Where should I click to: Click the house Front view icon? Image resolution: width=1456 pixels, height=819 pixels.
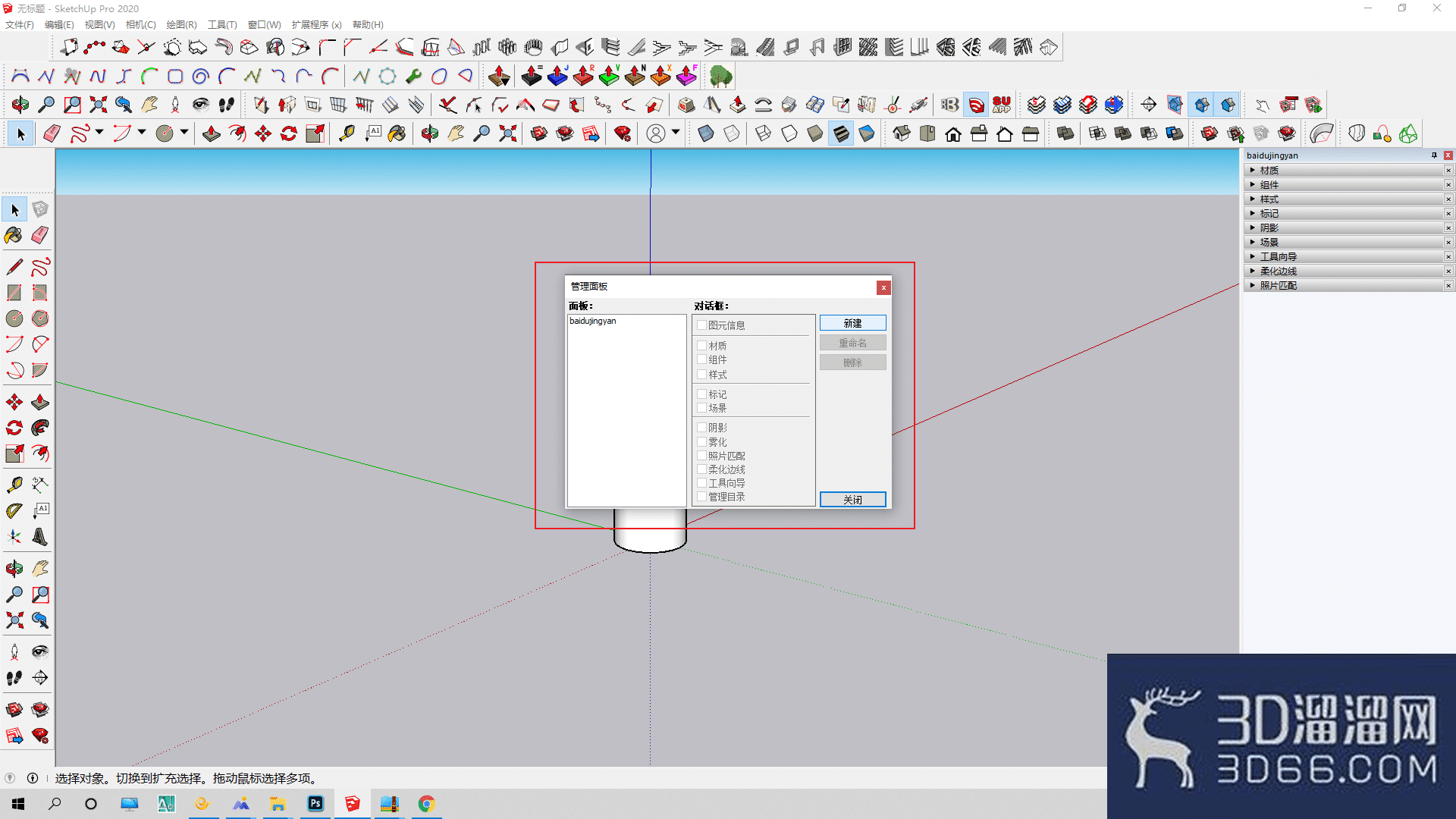953,134
